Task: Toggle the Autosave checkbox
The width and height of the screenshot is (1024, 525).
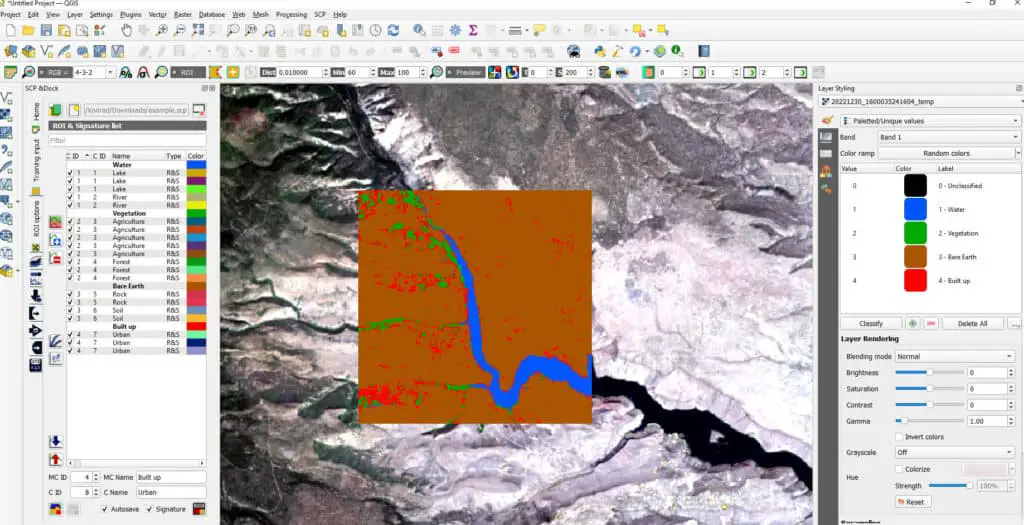Action: (x=107, y=509)
